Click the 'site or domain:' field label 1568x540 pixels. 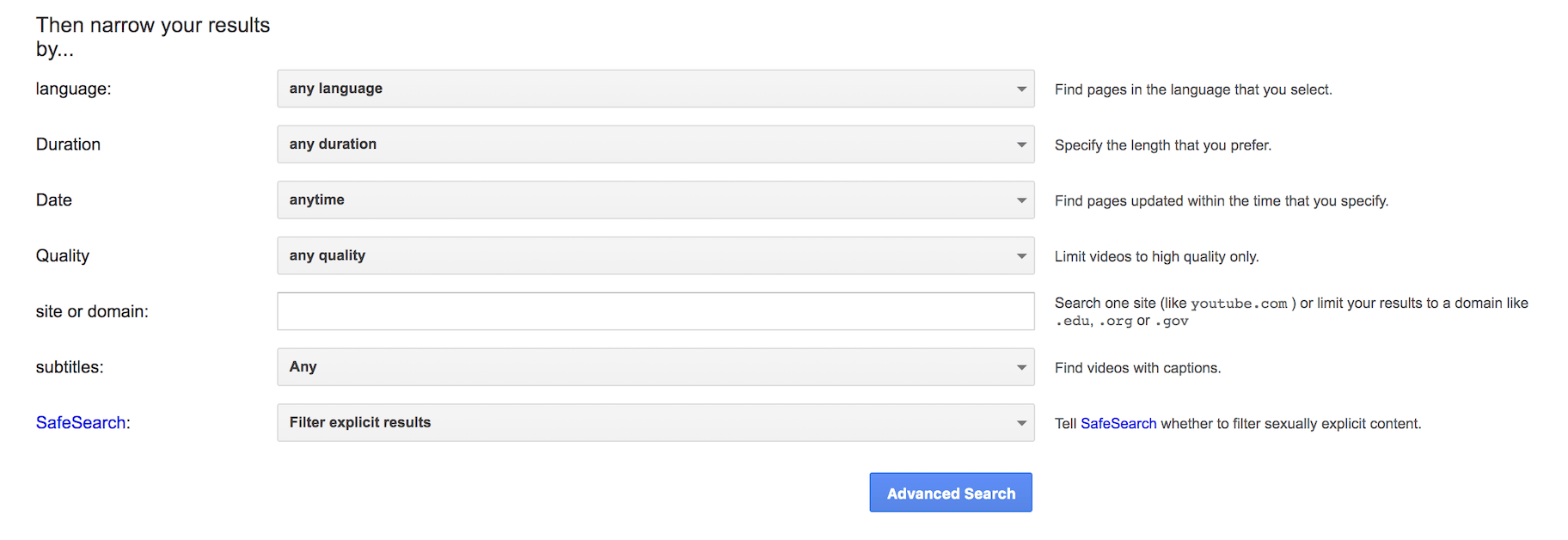[92, 311]
